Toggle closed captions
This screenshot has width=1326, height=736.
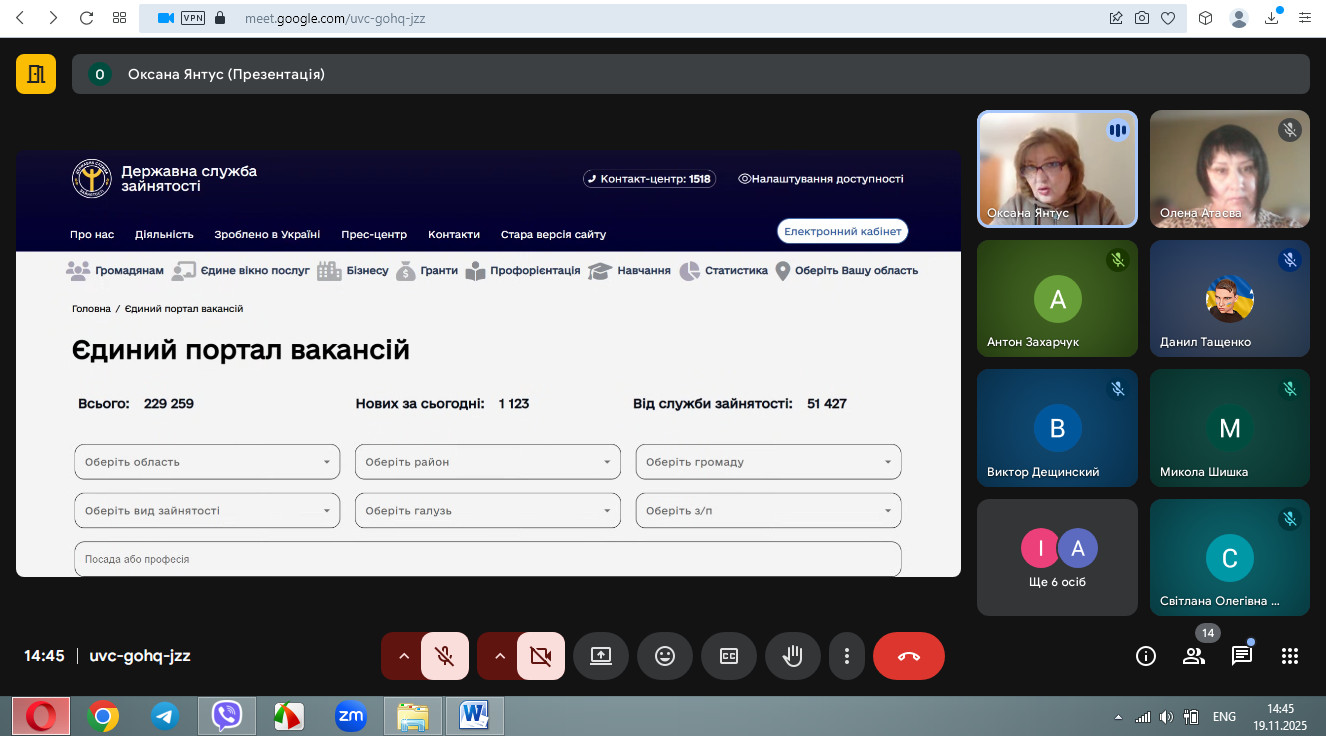pyautogui.click(x=729, y=656)
